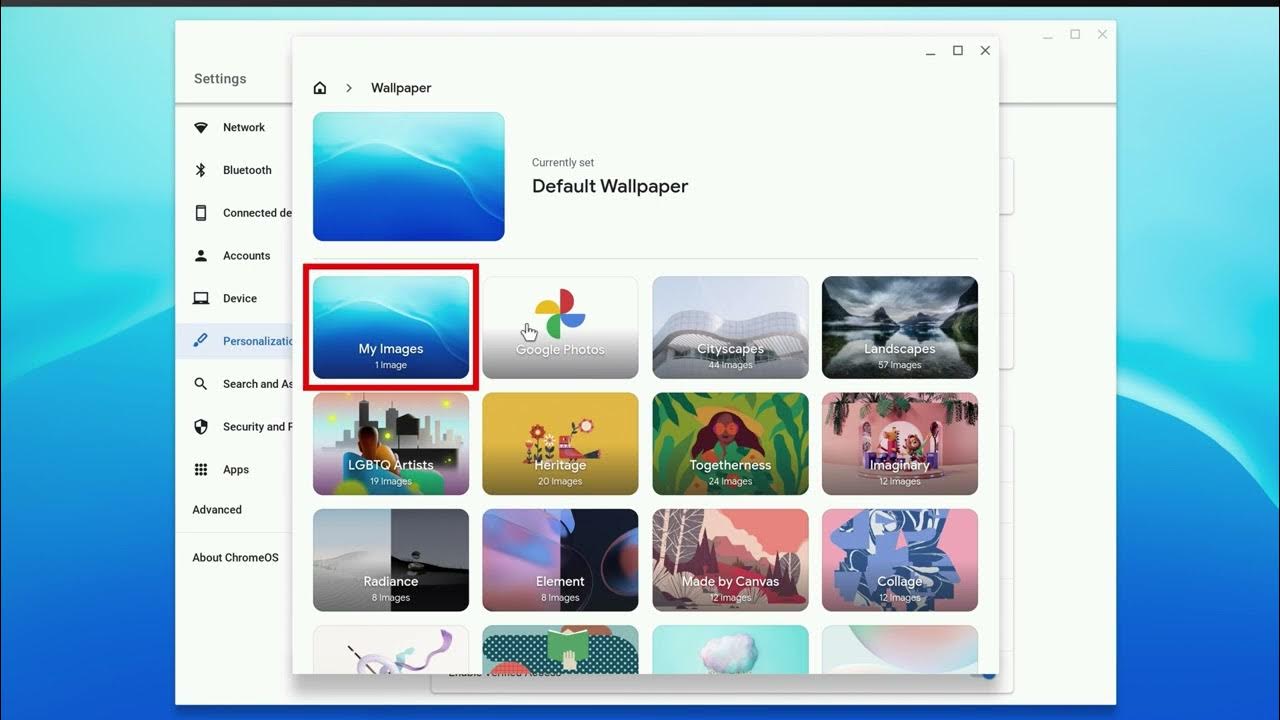
Task: Click the Settings title in back window
Action: coord(220,79)
